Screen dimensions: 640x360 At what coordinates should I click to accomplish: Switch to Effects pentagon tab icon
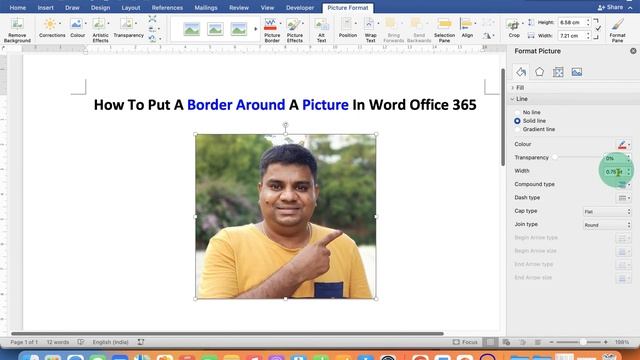540,72
